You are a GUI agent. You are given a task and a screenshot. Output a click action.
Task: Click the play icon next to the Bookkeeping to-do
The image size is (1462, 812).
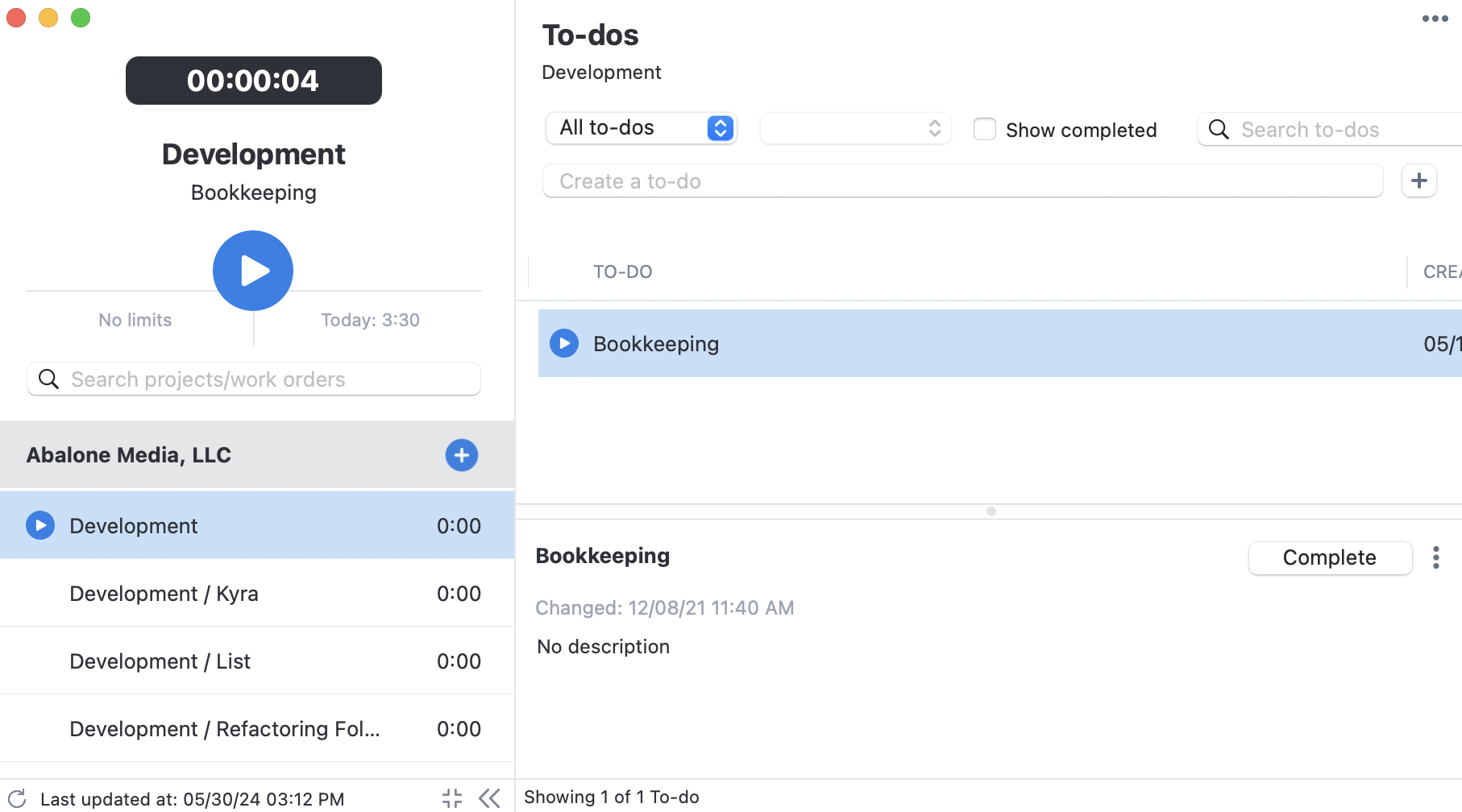564,343
